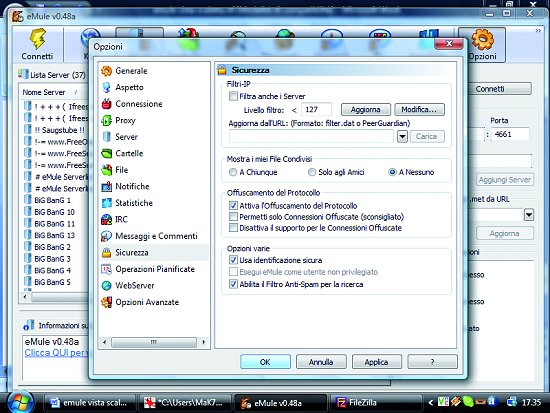Open emule vista scal... taskbar item

click(x=89, y=402)
